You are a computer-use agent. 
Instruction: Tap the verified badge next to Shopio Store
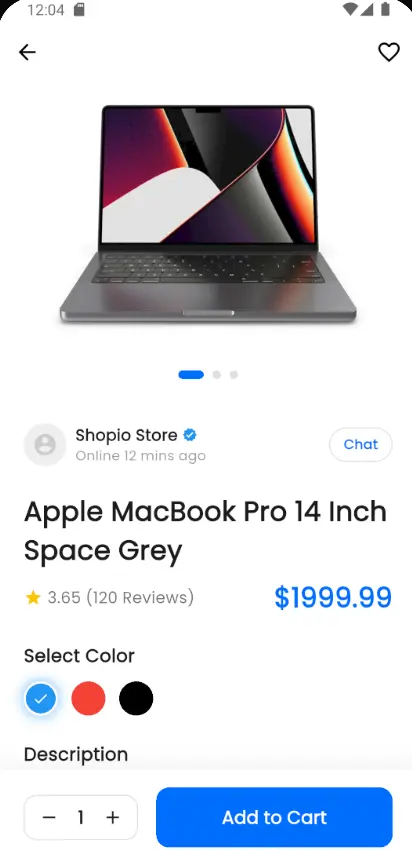[190, 435]
